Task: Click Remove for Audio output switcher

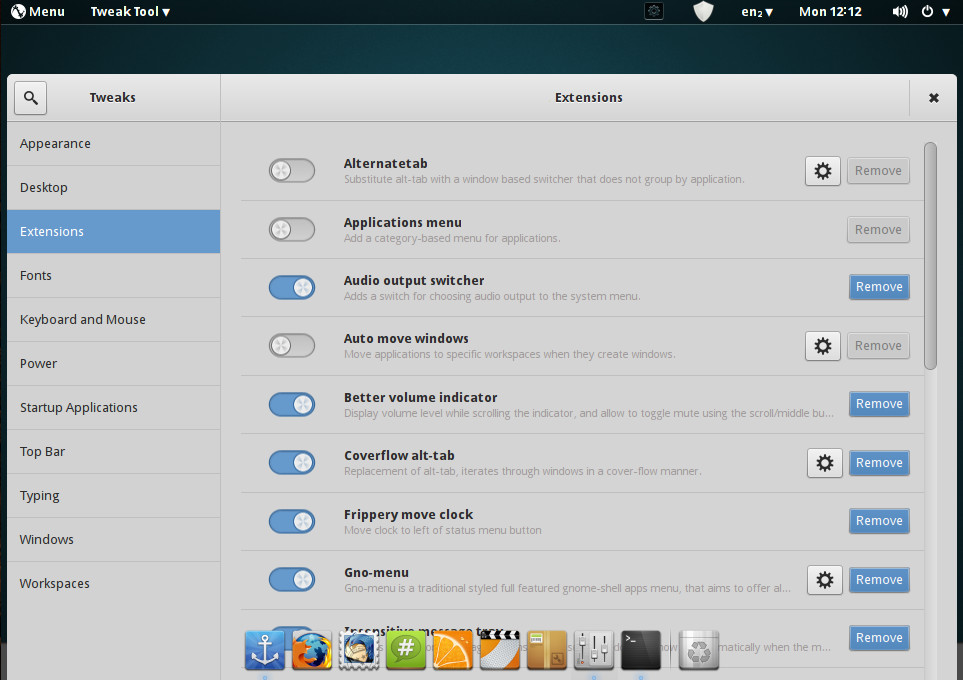Action: coord(879,287)
